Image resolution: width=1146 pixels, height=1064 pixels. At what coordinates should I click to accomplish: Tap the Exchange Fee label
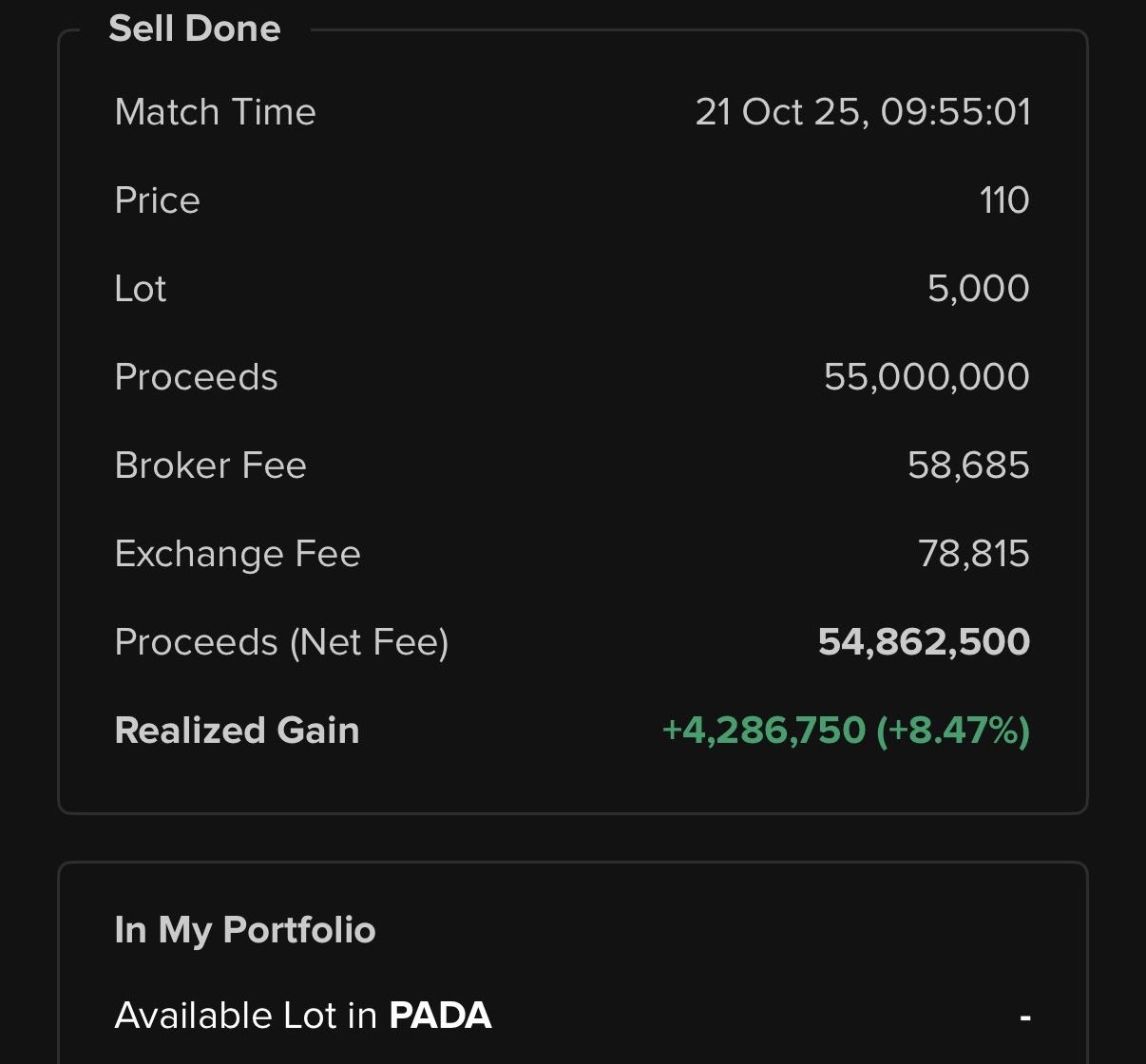point(238,554)
